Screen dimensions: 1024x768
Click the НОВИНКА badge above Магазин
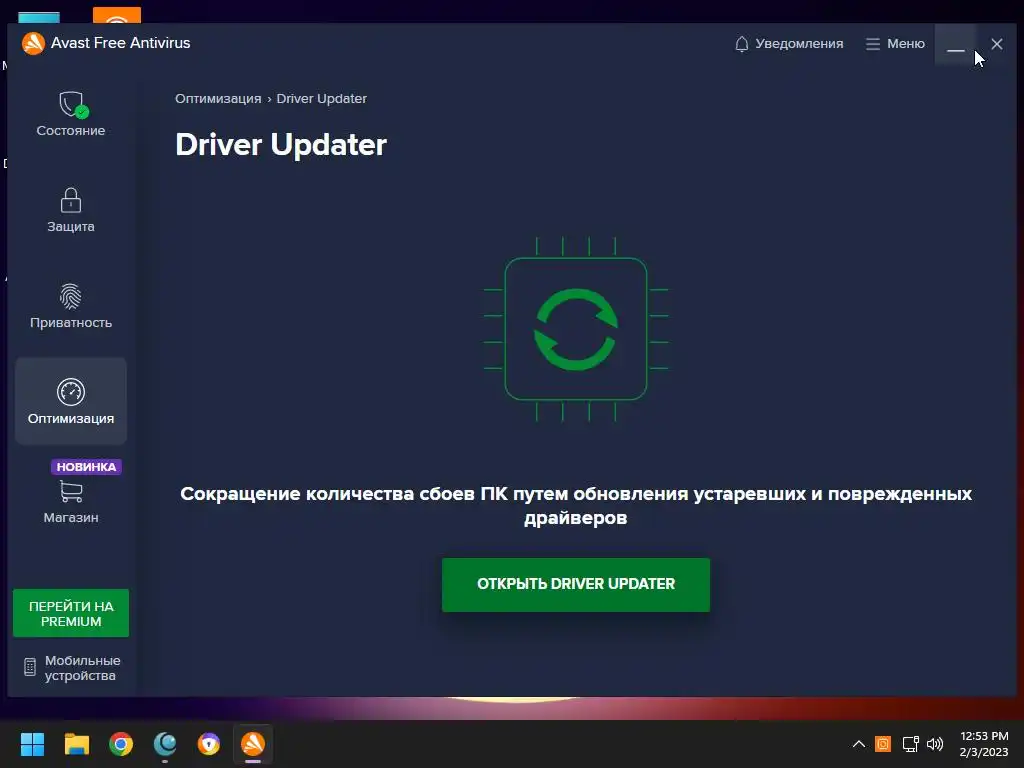tap(86, 467)
